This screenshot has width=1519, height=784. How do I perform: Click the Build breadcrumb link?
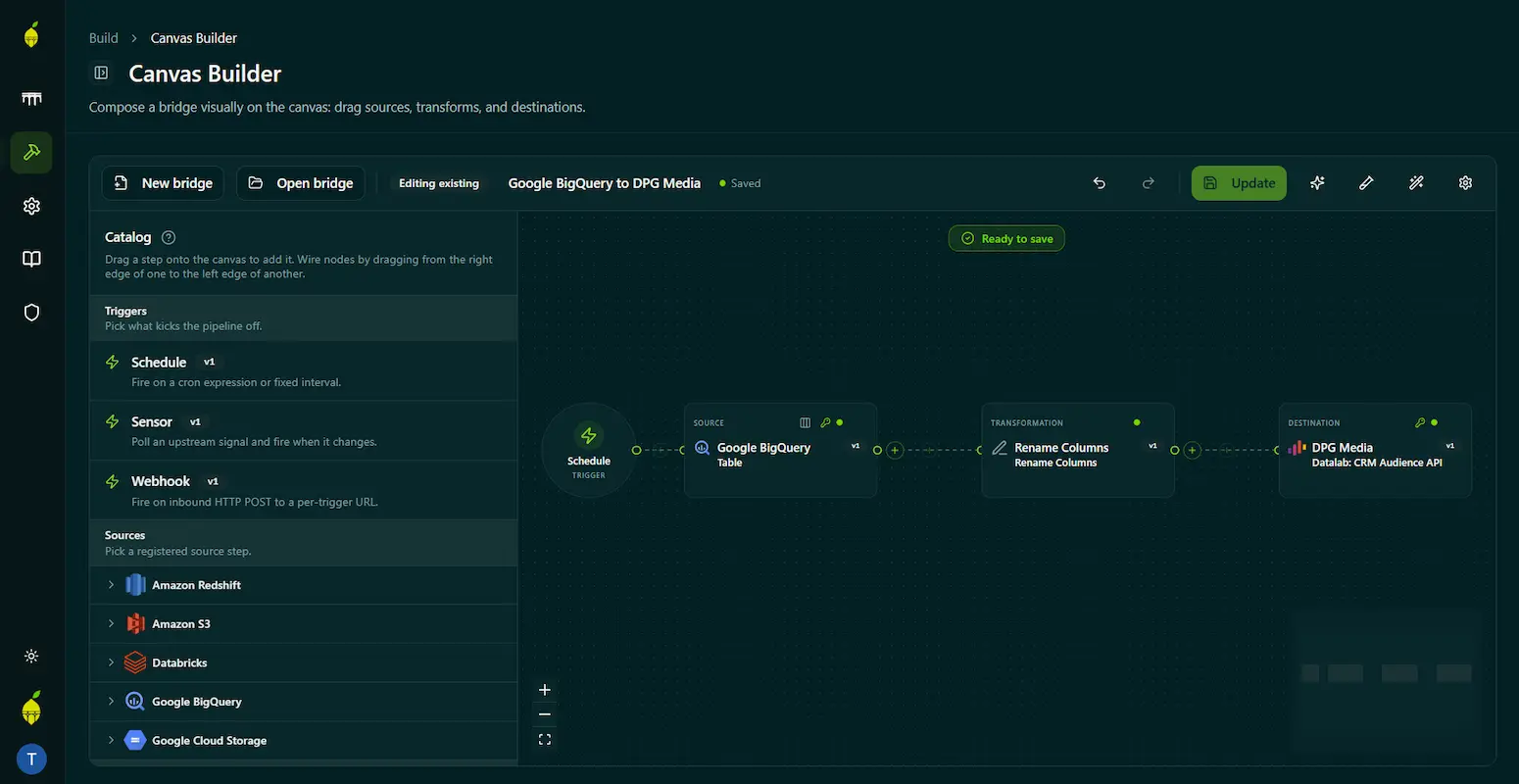103,38
